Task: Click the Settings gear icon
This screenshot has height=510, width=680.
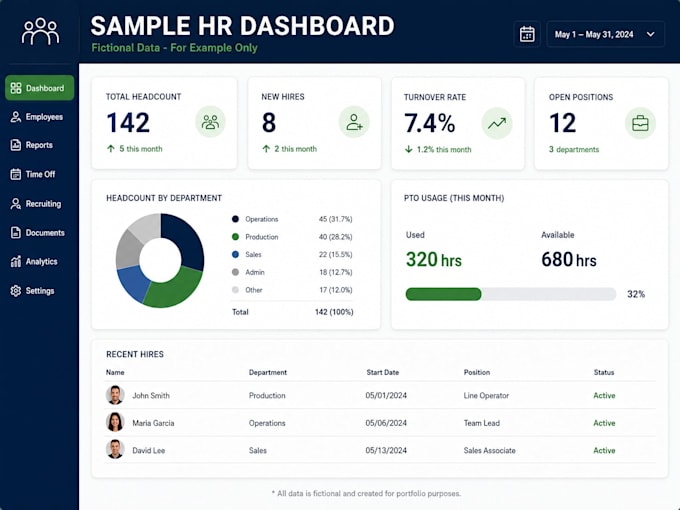Action: [16, 291]
